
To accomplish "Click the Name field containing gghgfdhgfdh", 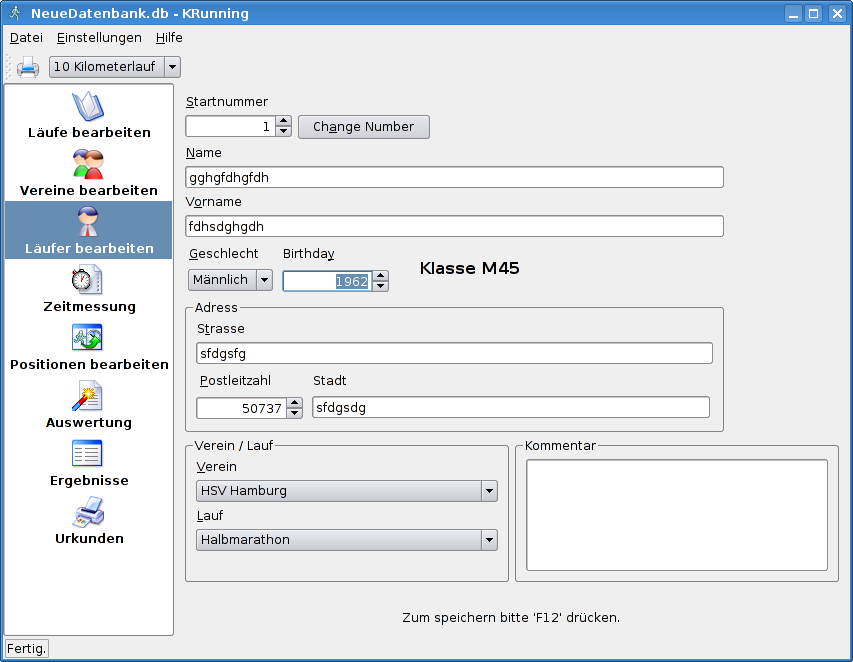I will pyautogui.click(x=454, y=177).
